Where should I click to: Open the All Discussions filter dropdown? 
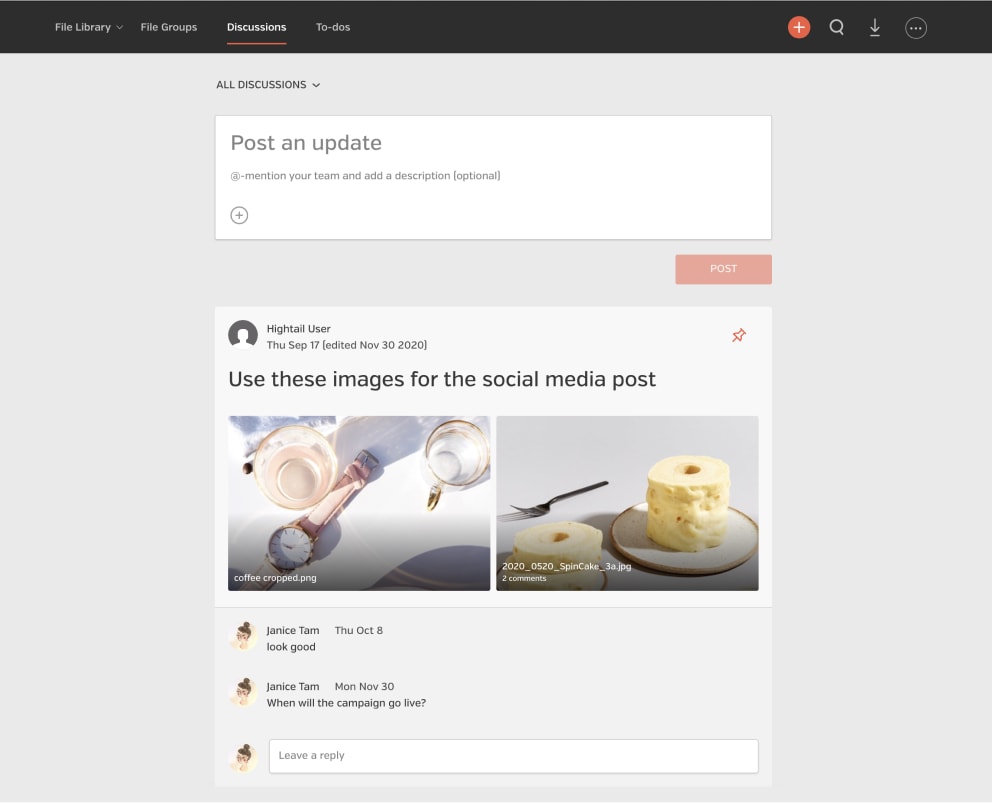pos(268,85)
